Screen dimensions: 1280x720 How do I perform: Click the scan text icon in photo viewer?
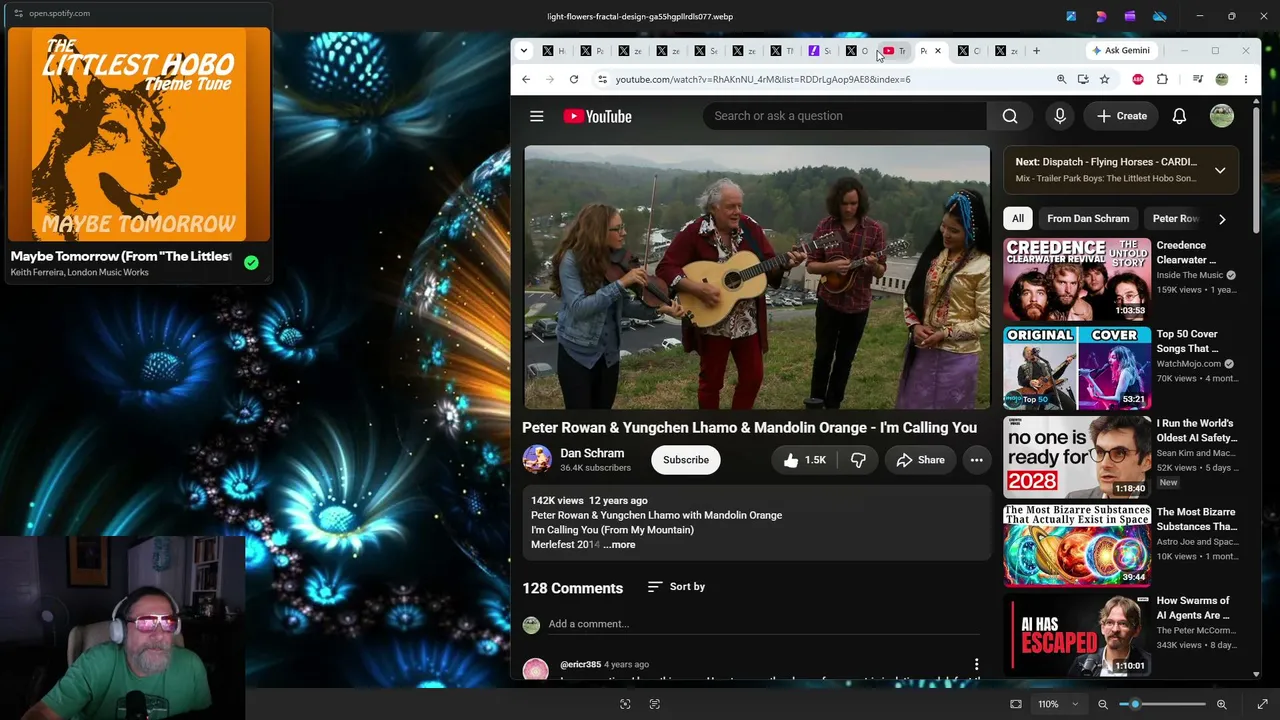(655, 704)
